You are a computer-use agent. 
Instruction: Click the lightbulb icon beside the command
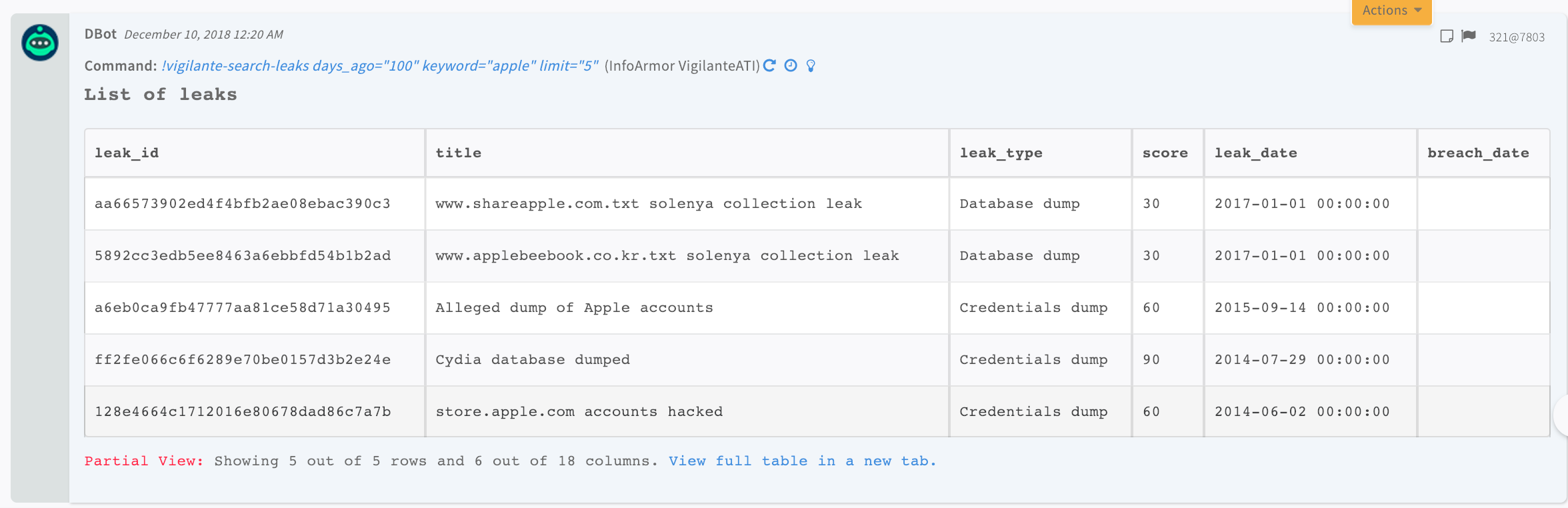click(x=811, y=65)
